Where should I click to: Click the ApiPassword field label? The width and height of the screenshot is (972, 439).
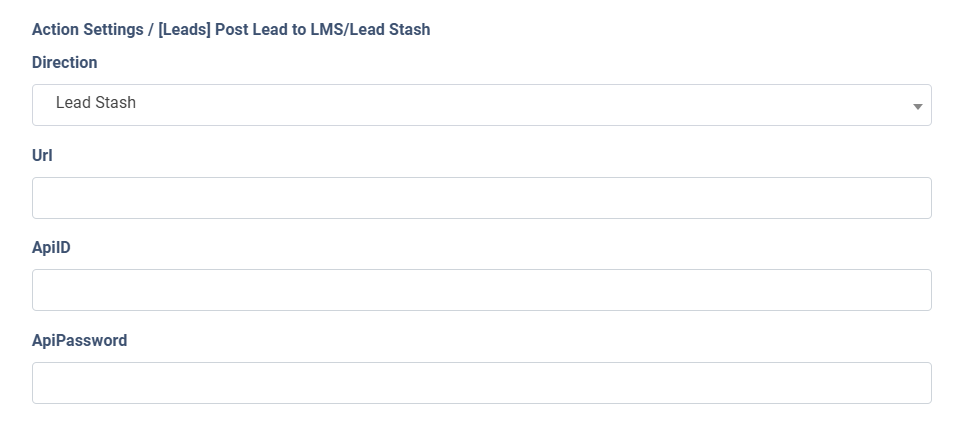coord(79,340)
